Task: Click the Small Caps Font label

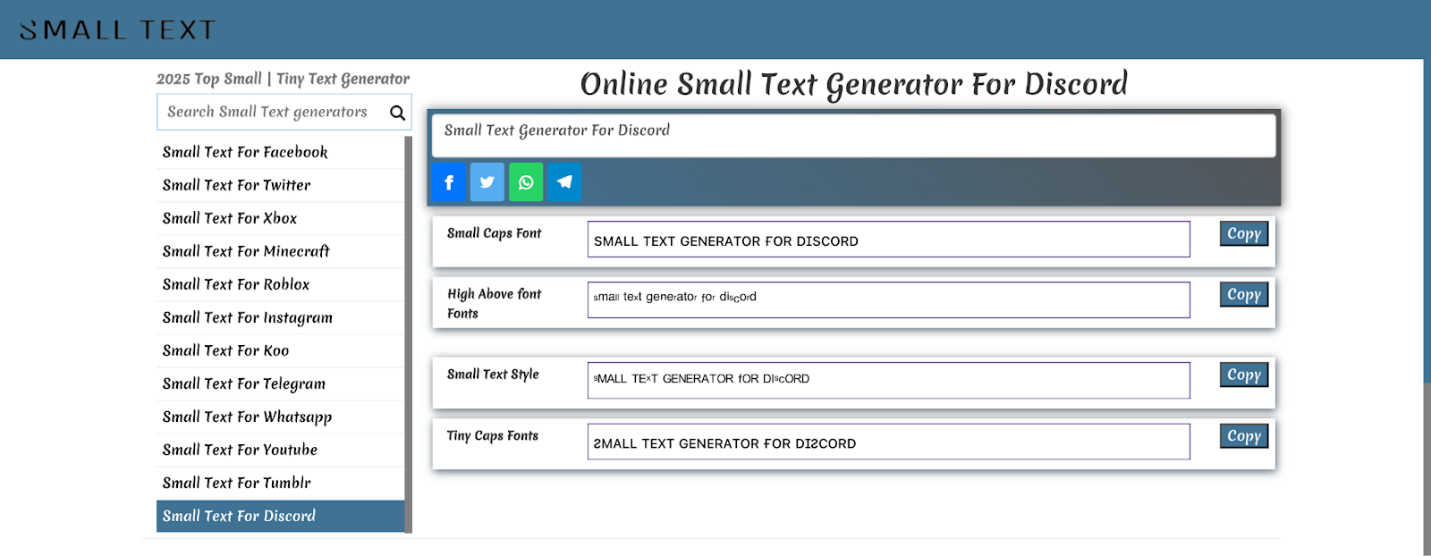Action: coord(494,233)
